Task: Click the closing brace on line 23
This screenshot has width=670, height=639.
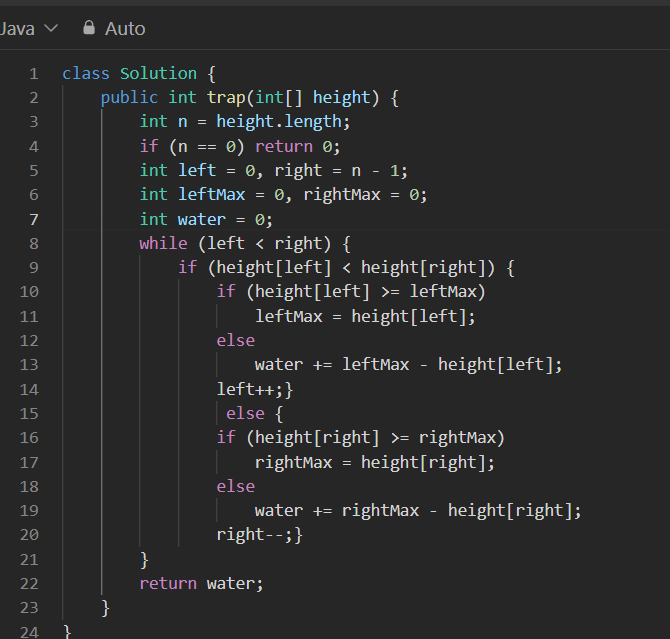Action: coord(106,608)
